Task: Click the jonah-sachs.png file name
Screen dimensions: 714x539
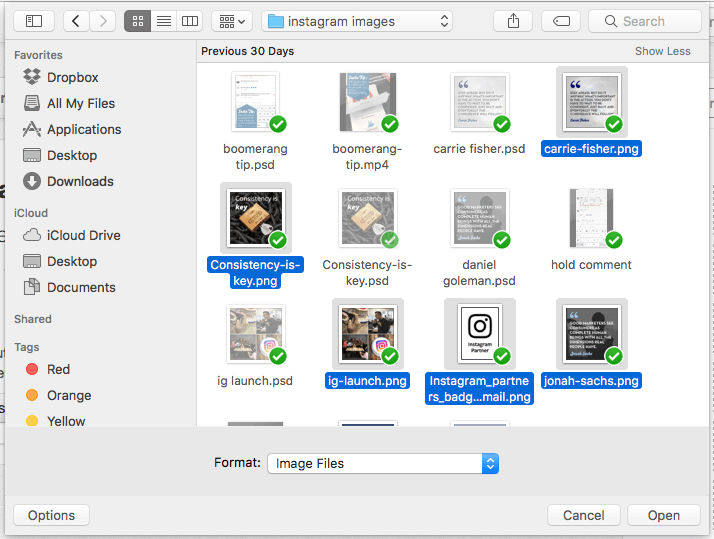Action: [x=591, y=381]
